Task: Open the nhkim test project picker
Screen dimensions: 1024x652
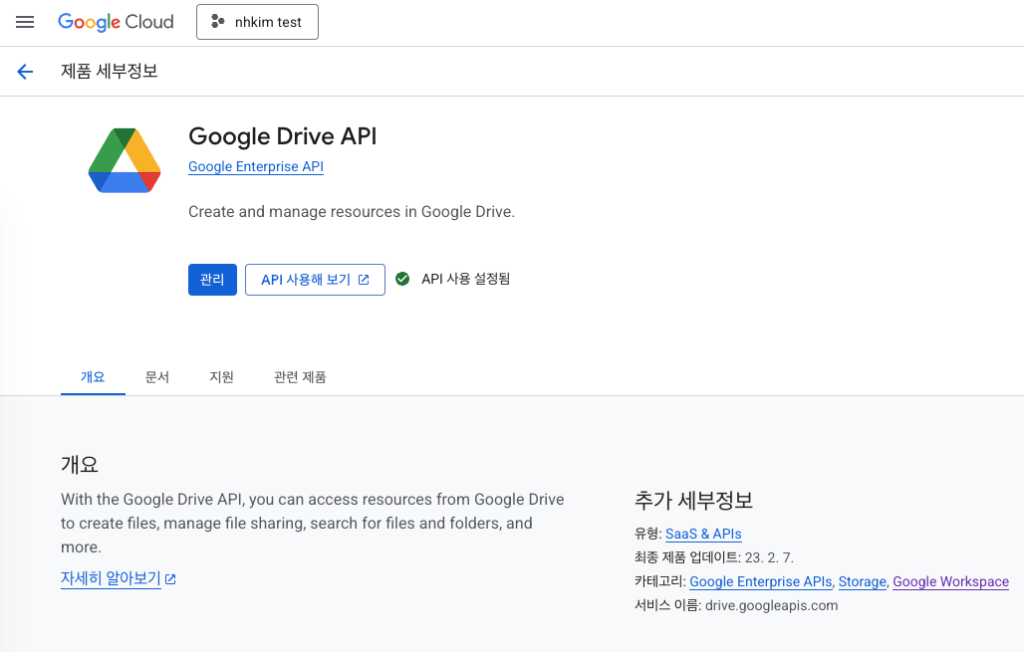Action: 257,22
